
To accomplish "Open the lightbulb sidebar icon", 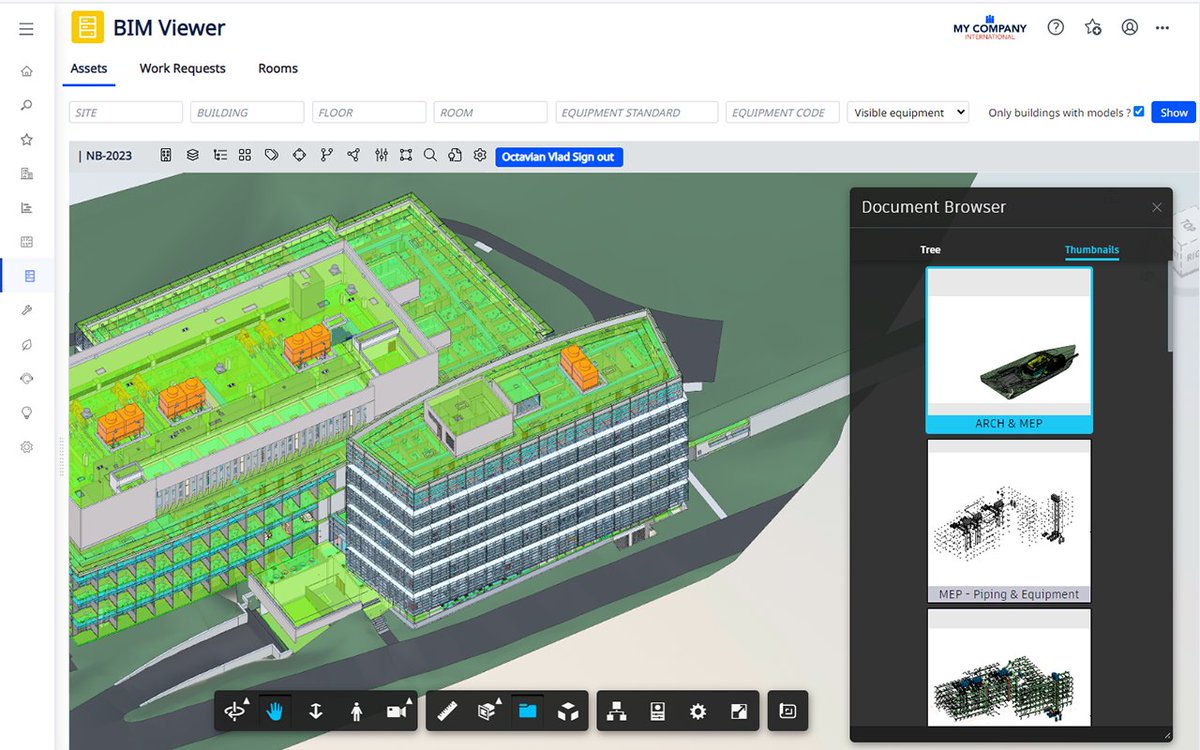I will [x=27, y=412].
